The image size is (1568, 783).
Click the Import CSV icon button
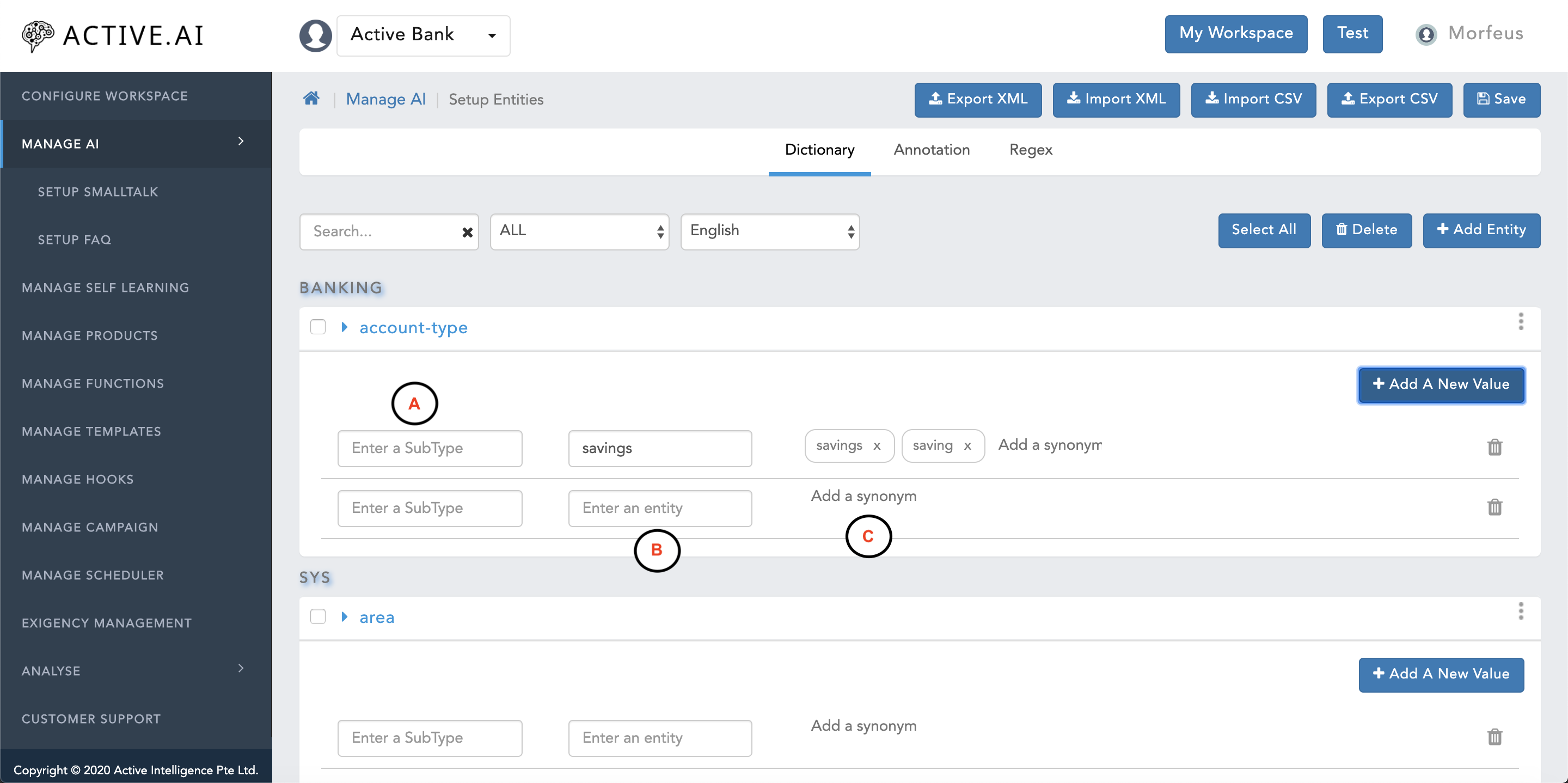(x=1258, y=99)
